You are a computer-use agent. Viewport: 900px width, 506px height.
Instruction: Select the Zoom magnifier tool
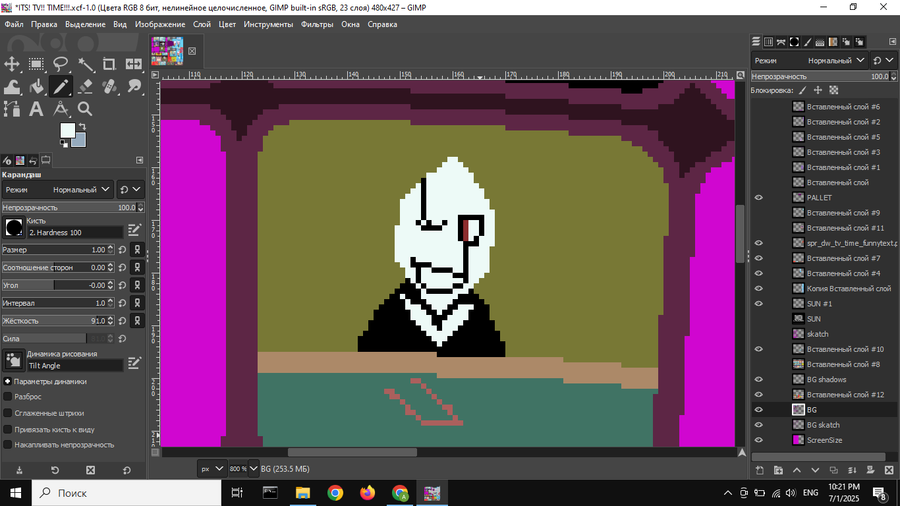click(x=85, y=108)
